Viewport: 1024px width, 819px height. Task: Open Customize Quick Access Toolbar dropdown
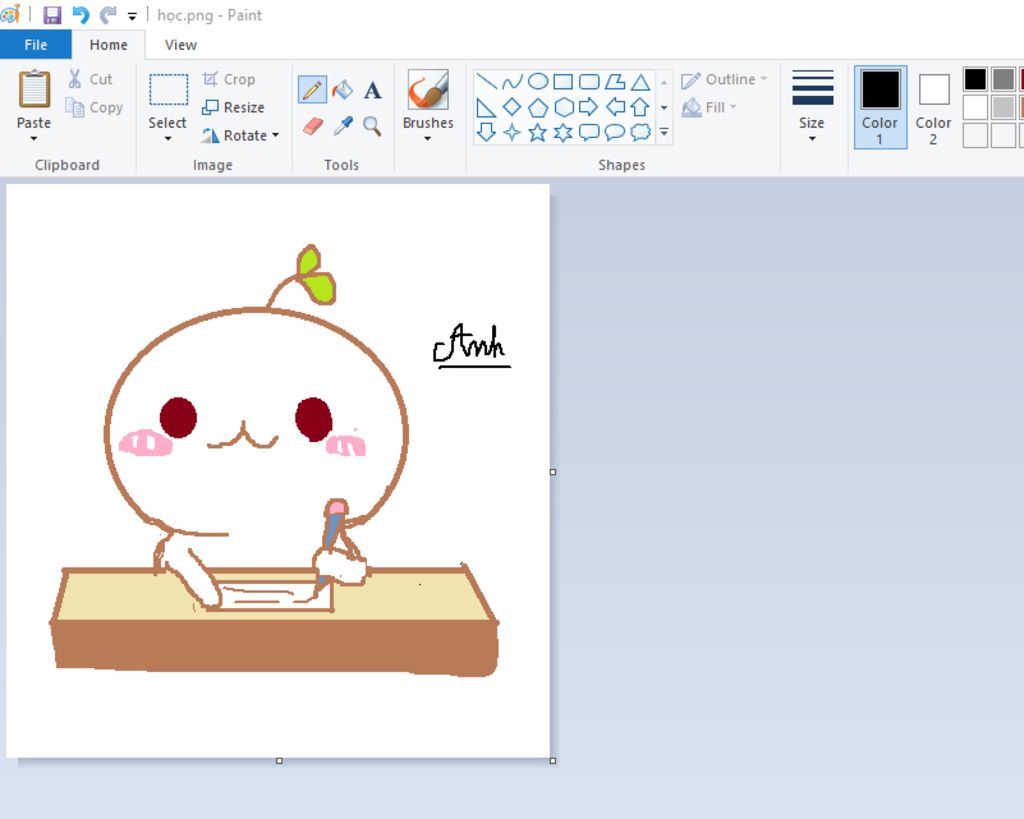point(132,16)
